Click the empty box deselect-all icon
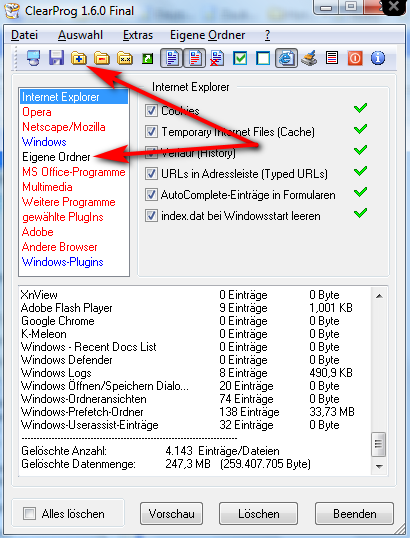Screen dimensions: 410x538 (263, 58)
